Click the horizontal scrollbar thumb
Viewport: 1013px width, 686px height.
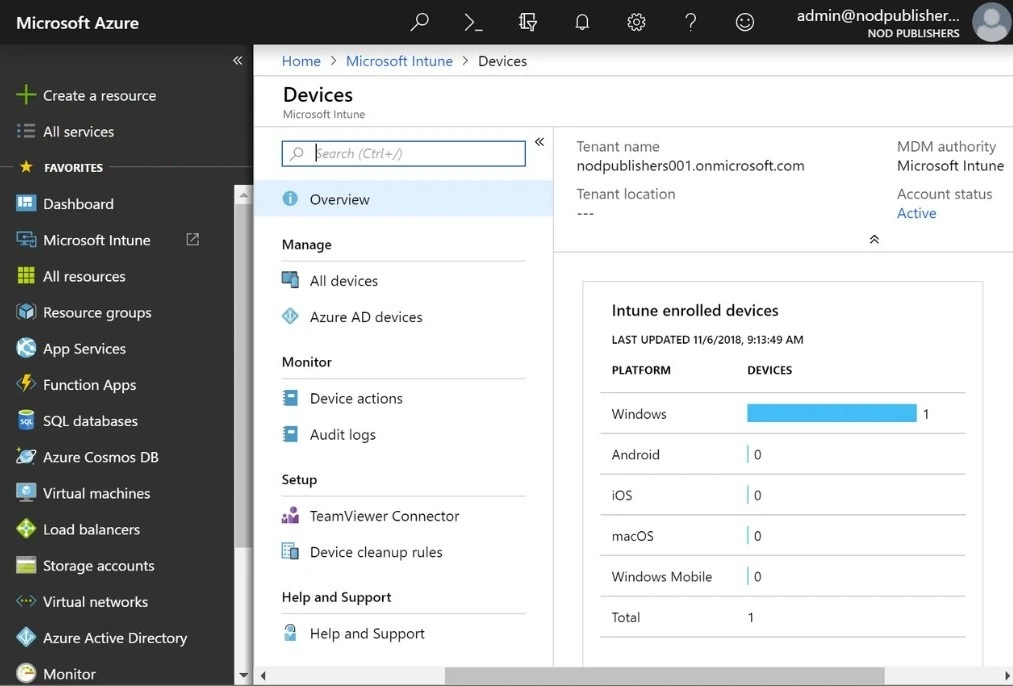664,676
